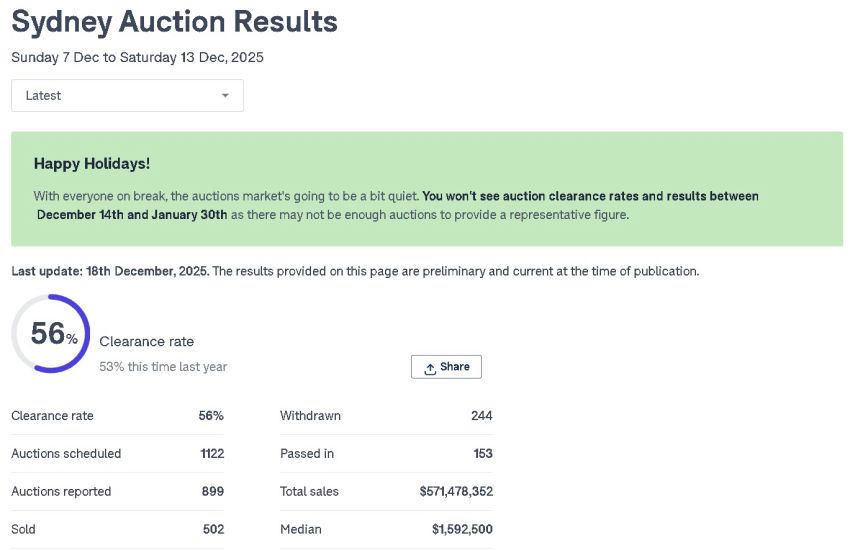
Task: Click the auctions scheduled value 1122
Action: 211,454
